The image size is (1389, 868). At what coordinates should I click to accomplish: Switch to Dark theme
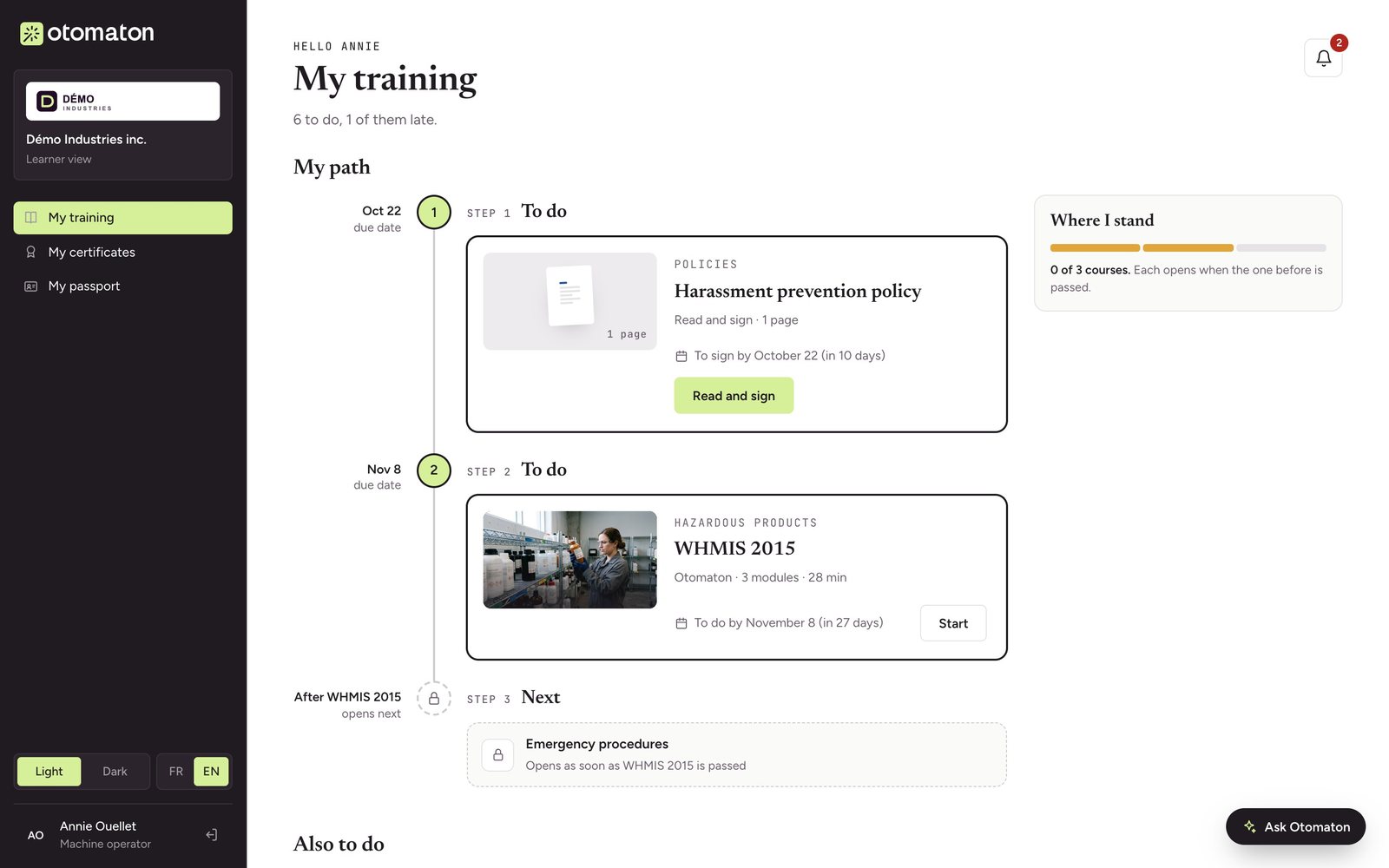[115, 772]
